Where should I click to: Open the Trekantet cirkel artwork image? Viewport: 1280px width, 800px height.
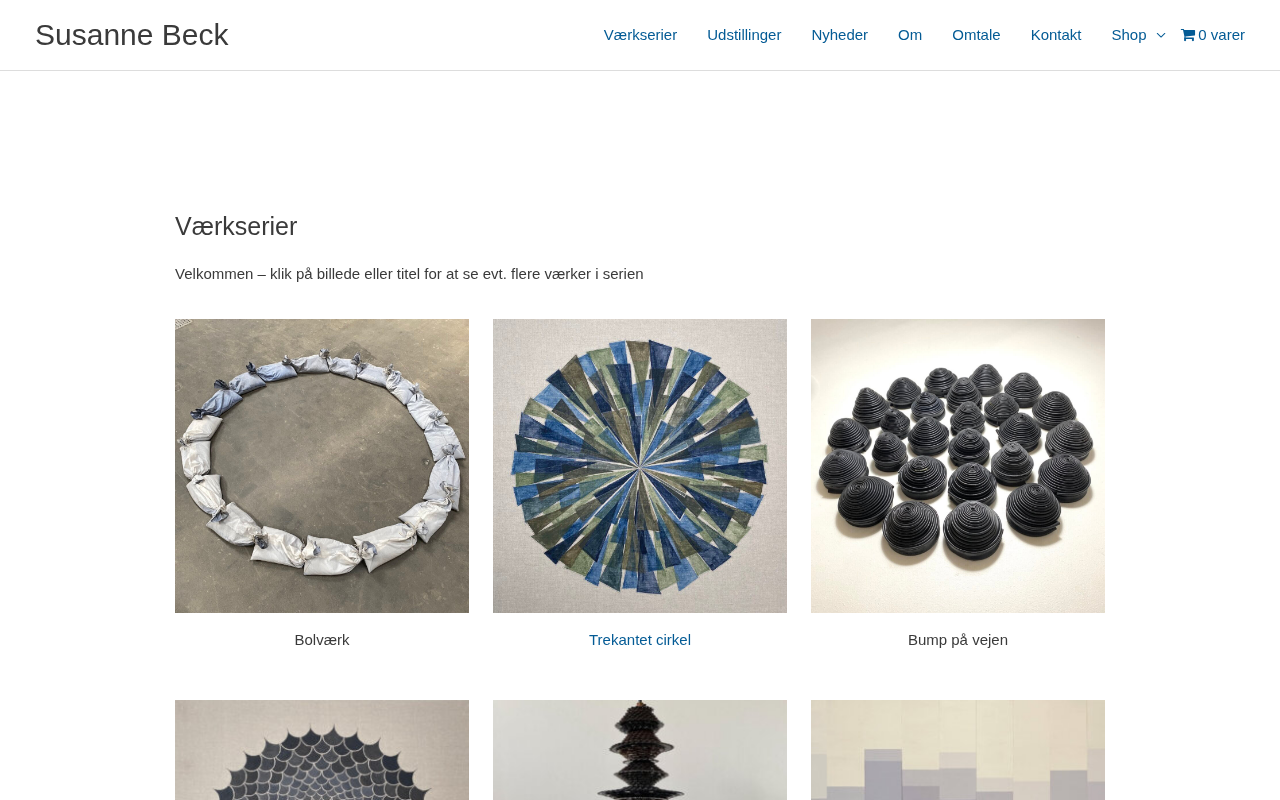640,466
